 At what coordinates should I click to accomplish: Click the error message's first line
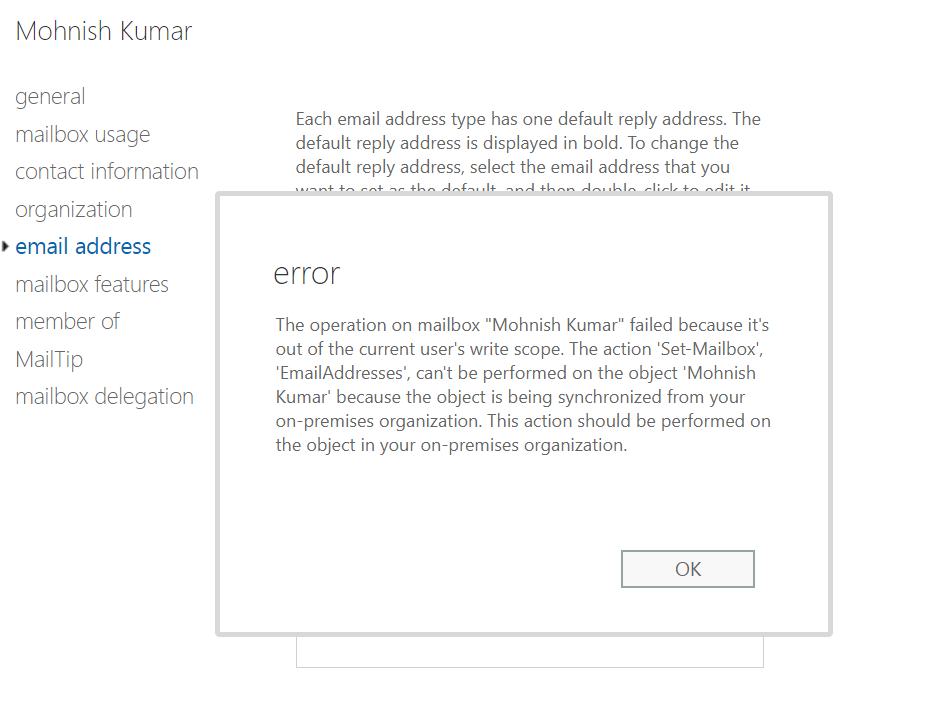pyautogui.click(x=522, y=325)
